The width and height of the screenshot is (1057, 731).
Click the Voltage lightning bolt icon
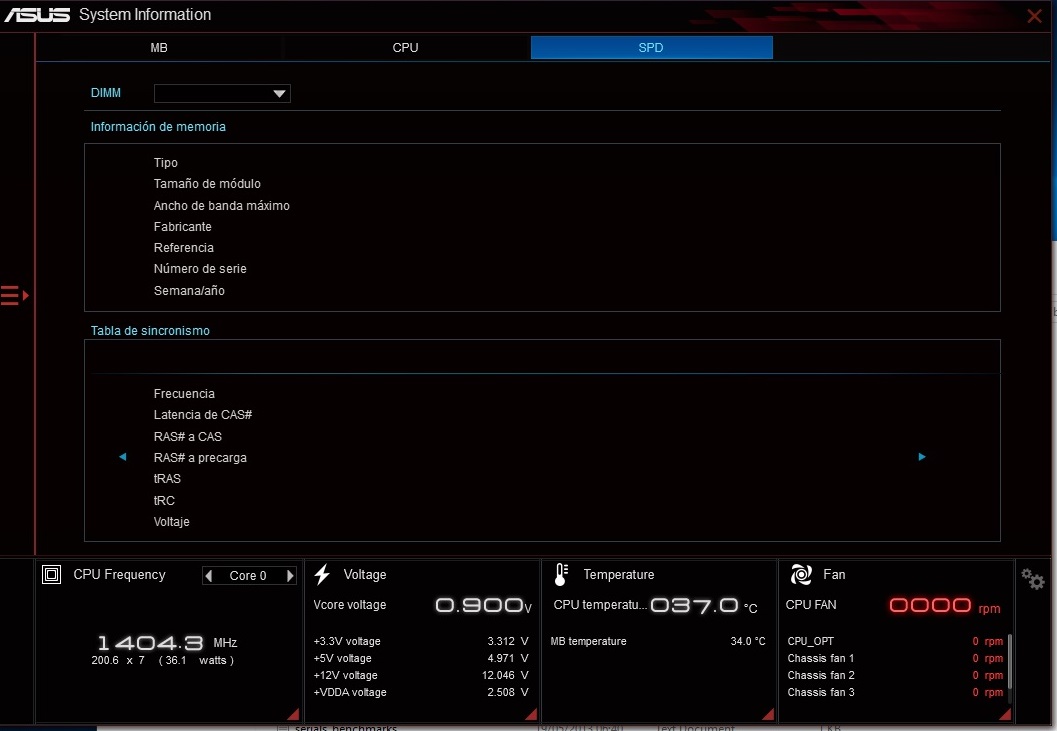[x=322, y=574]
